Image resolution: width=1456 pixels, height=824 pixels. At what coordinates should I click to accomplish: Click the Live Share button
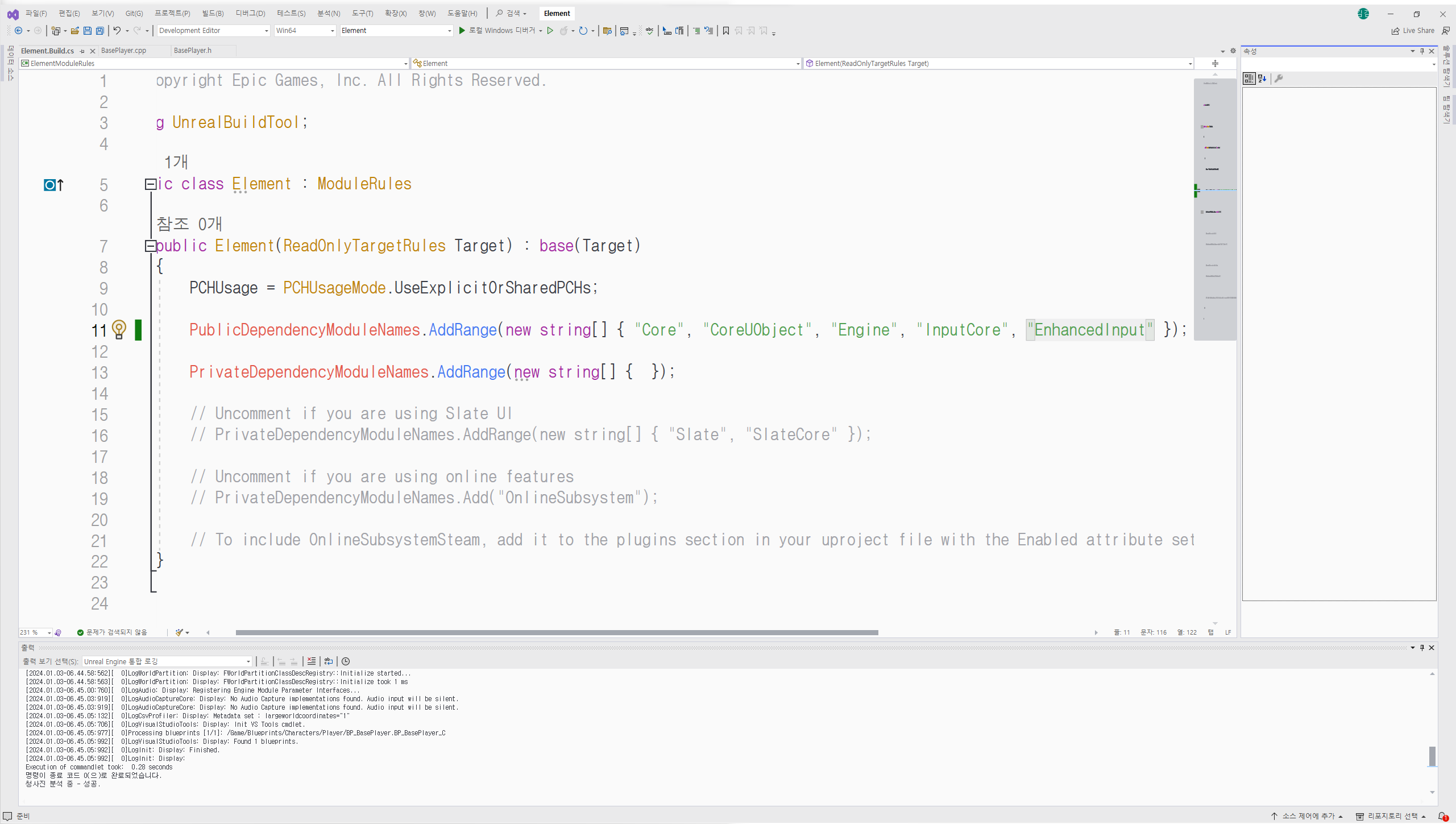pyautogui.click(x=1413, y=31)
